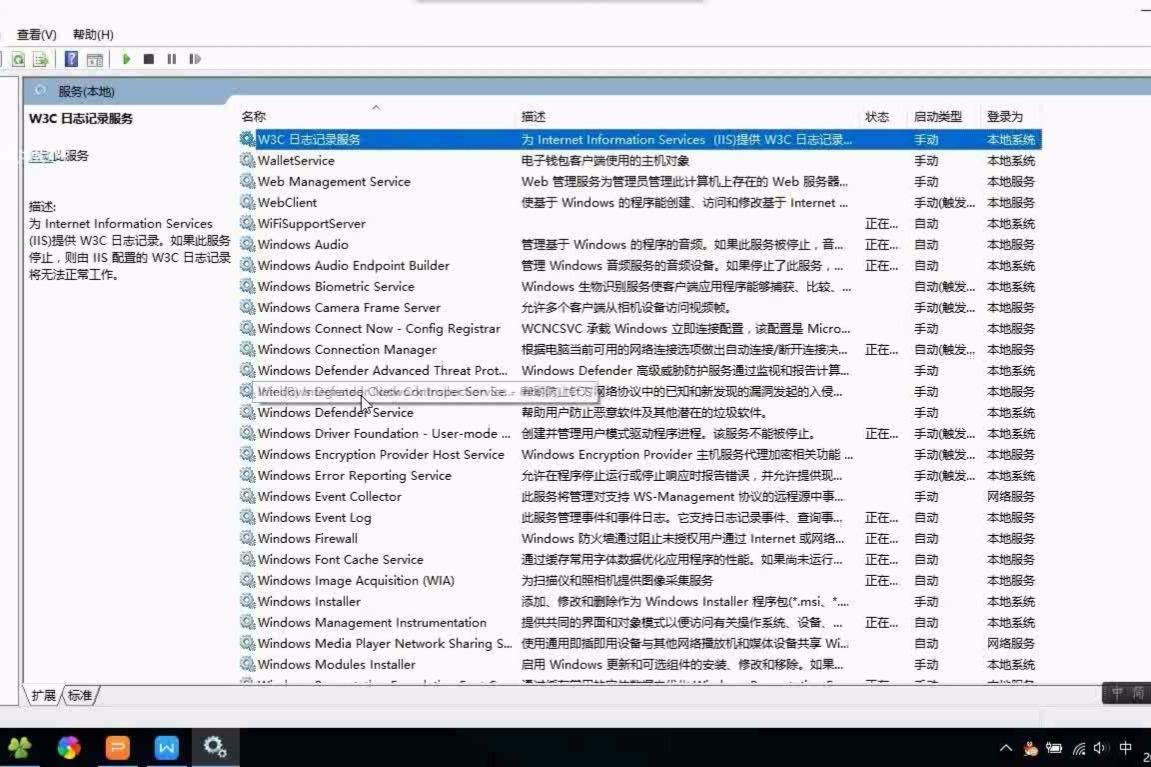Image resolution: width=1151 pixels, height=767 pixels.
Task: Sort by the 状态 column header
Action: coord(876,117)
